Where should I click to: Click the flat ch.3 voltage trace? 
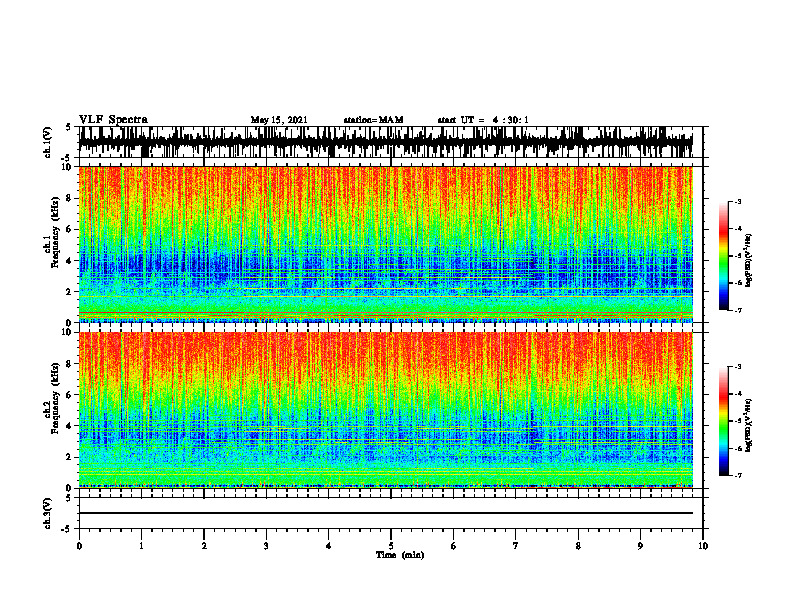[385, 513]
